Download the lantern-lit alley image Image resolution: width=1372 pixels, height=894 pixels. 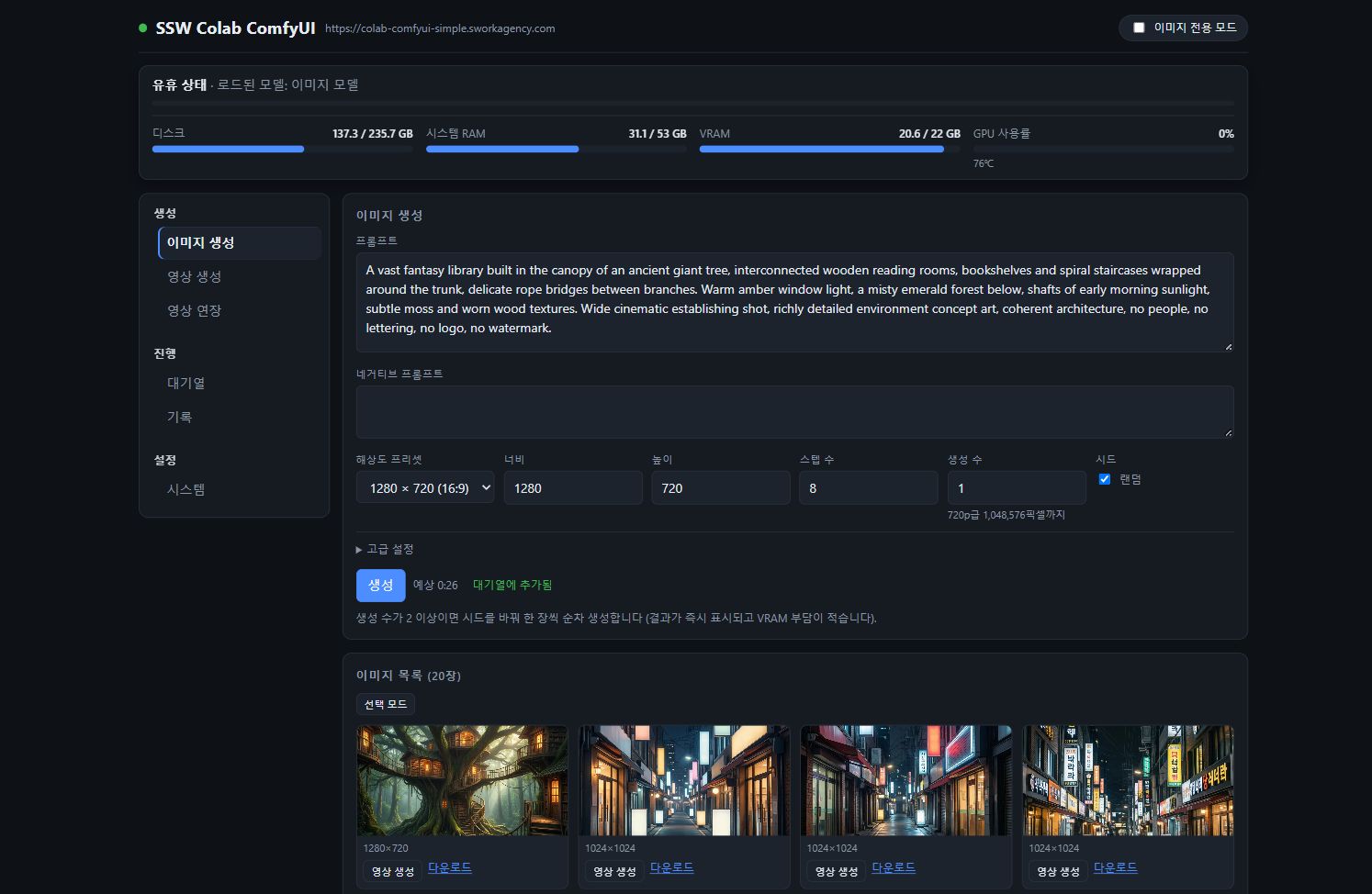pos(672,867)
